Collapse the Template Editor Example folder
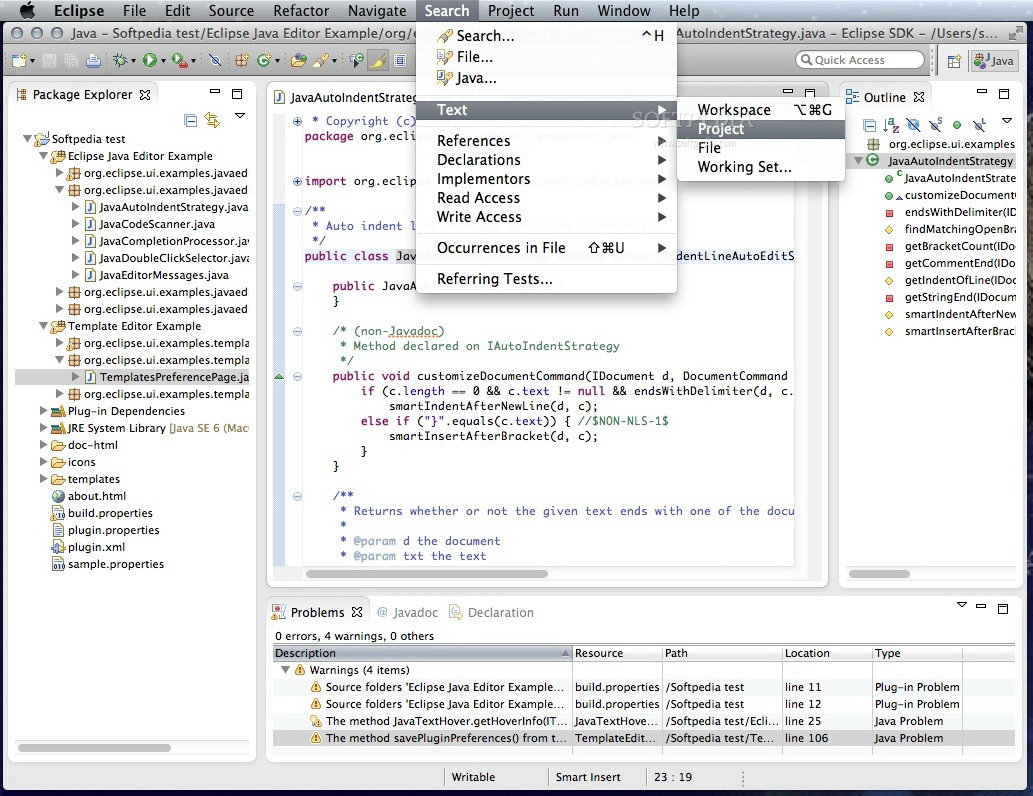 44,326
